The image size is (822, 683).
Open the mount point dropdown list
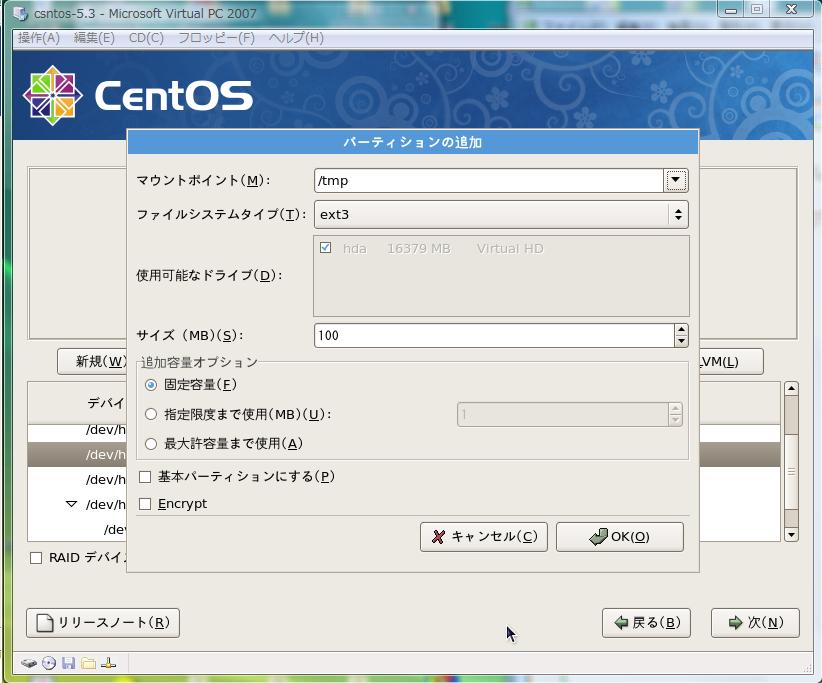point(676,181)
